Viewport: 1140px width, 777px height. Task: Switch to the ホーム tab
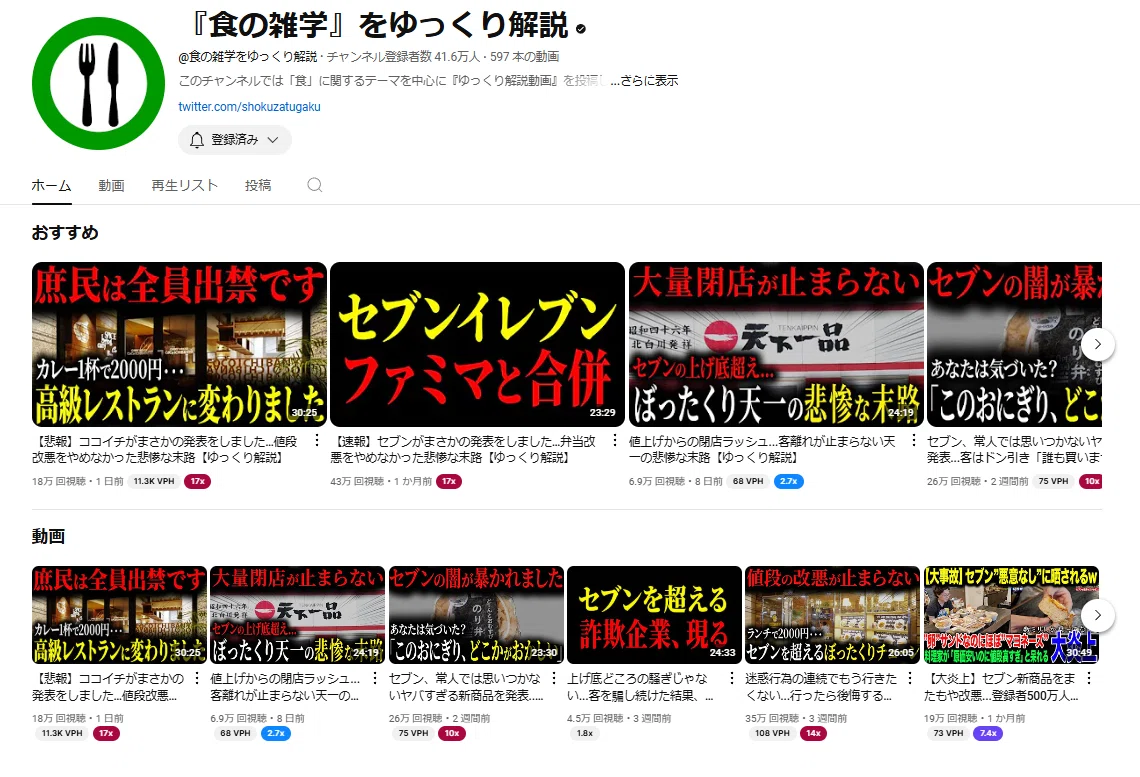coord(51,185)
